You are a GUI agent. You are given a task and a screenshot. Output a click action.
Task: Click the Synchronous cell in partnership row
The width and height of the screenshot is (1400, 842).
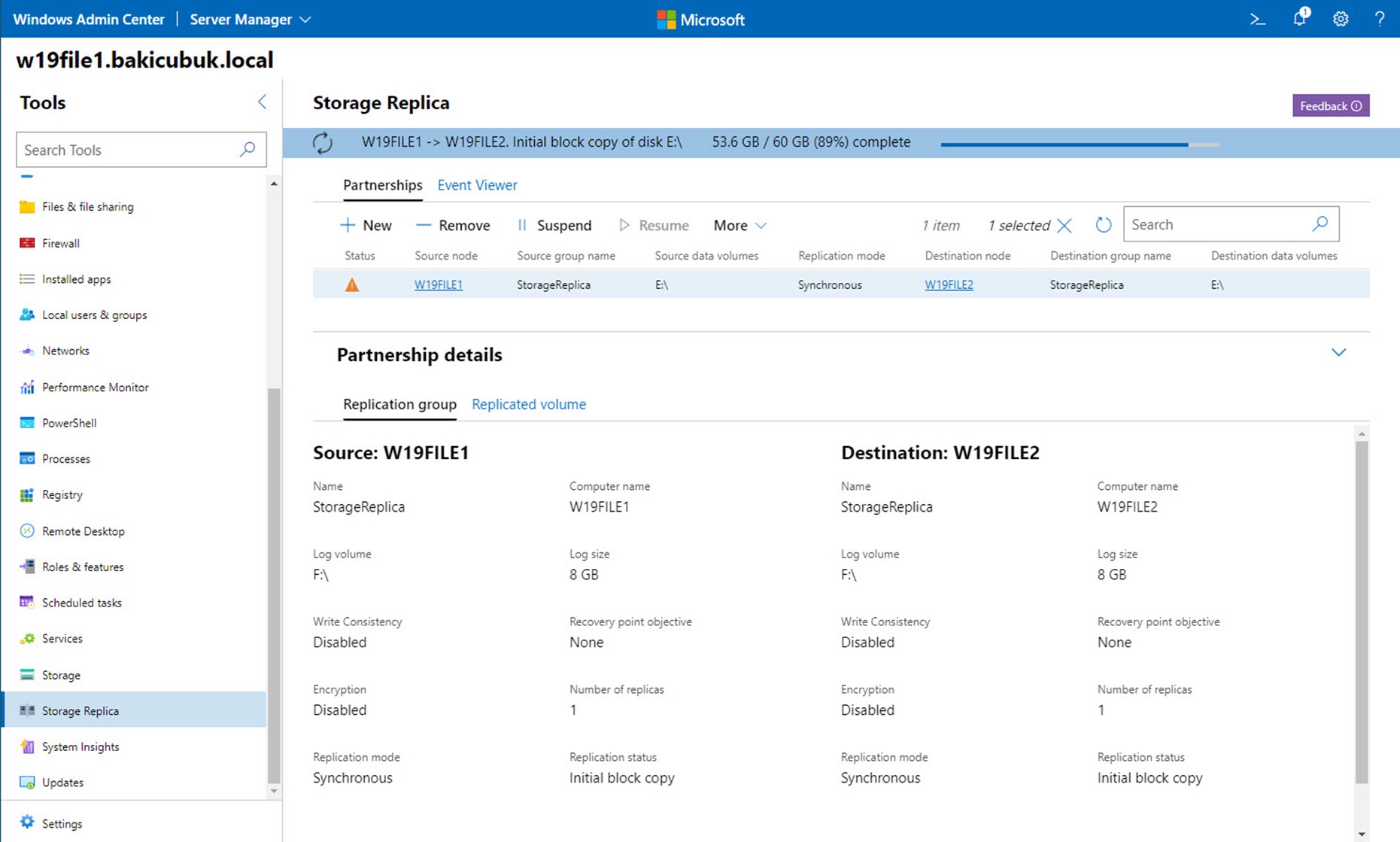click(830, 285)
